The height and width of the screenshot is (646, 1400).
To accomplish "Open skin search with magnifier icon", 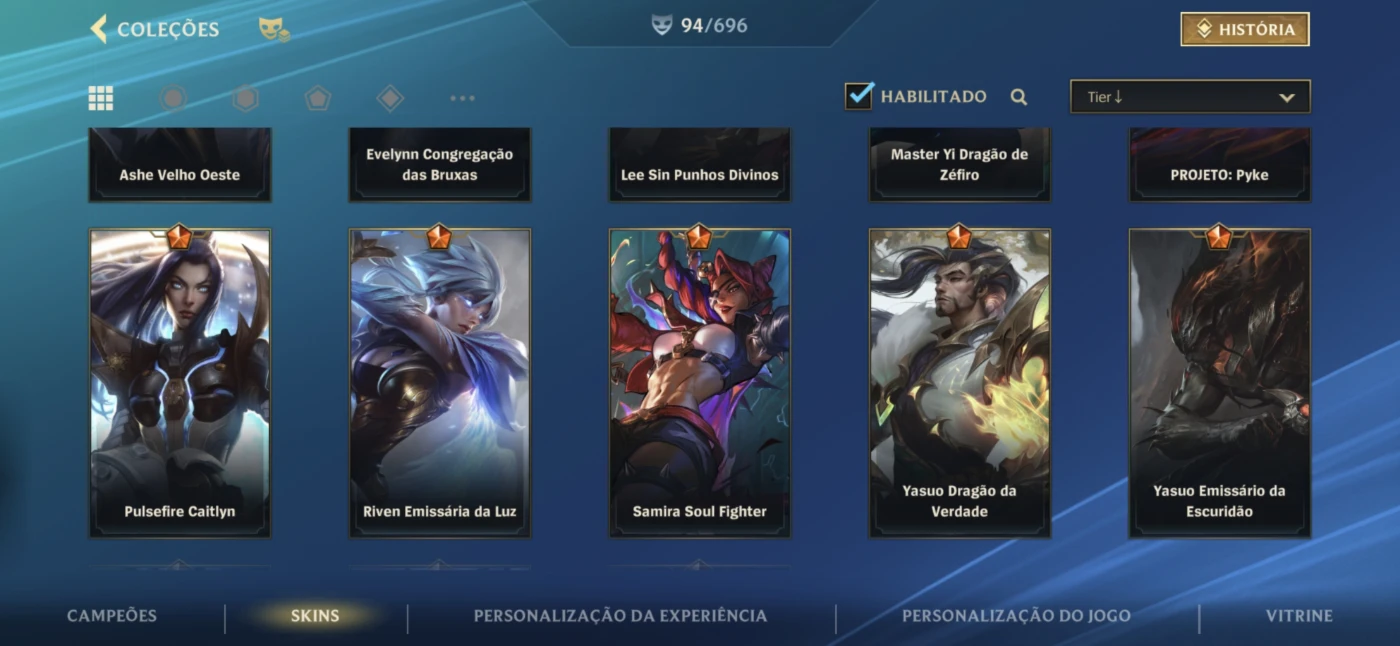I will click(x=1019, y=97).
